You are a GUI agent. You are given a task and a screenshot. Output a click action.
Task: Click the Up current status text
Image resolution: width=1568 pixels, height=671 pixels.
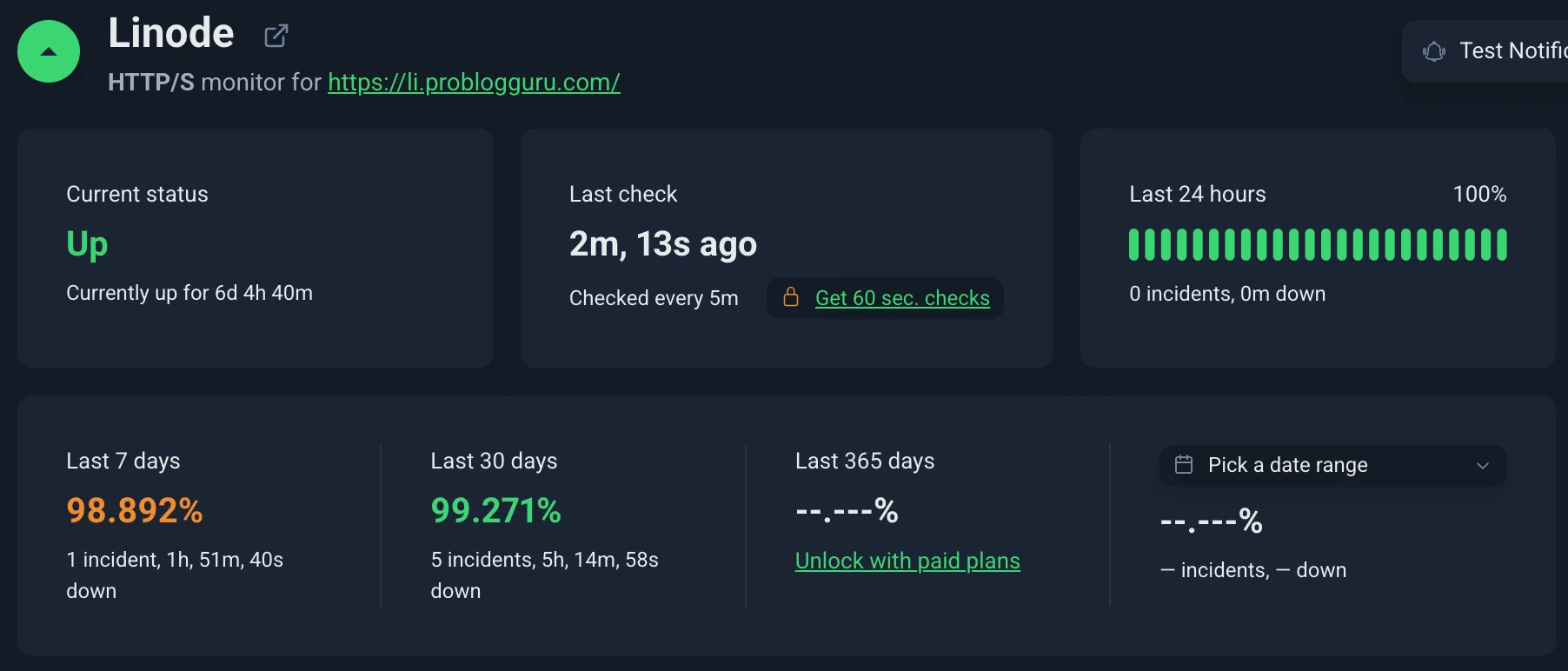pos(87,244)
